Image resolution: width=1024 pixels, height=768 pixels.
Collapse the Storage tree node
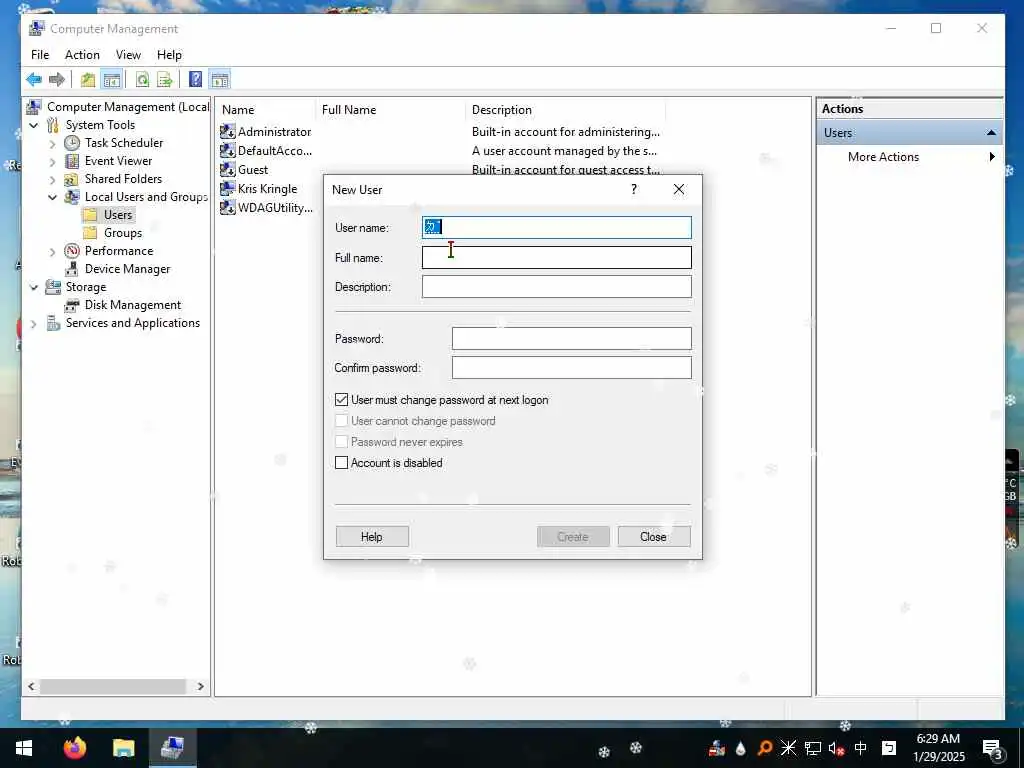34,287
